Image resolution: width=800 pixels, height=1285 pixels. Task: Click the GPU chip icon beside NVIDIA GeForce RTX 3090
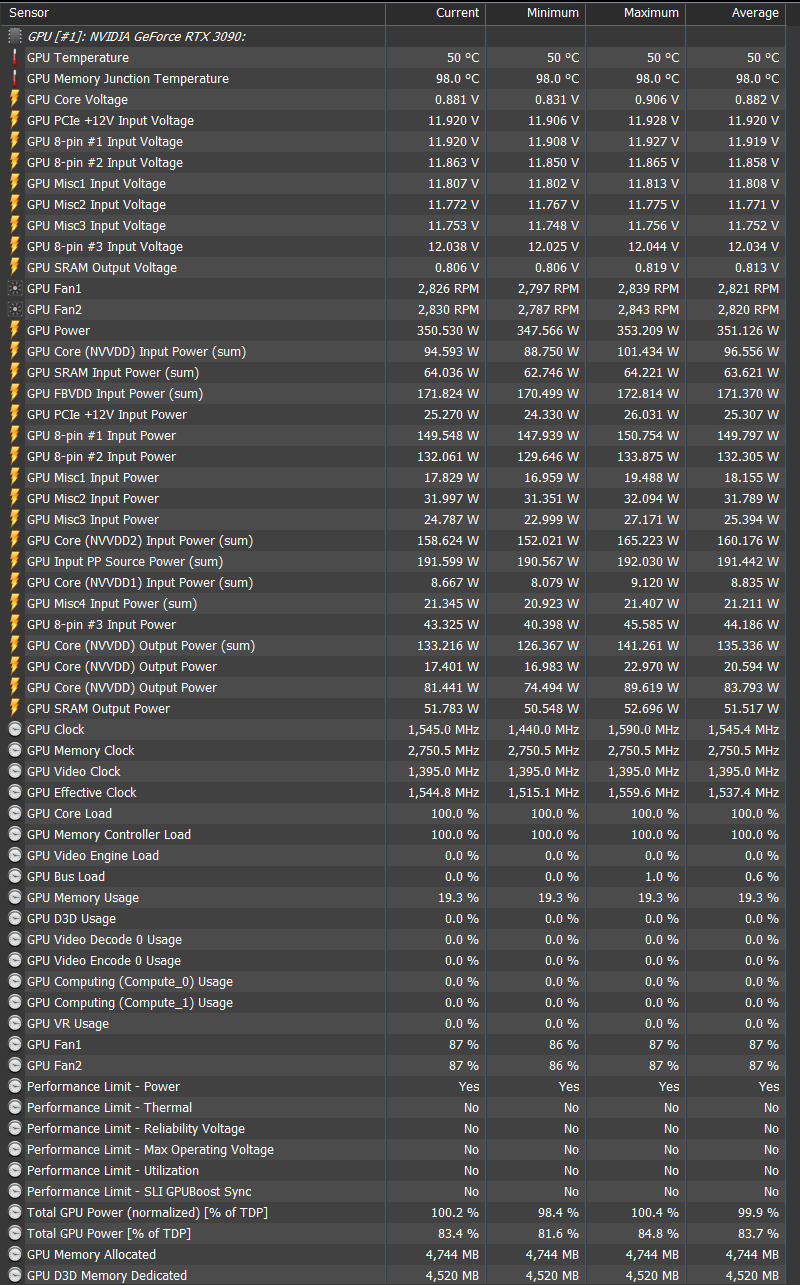click(15, 36)
